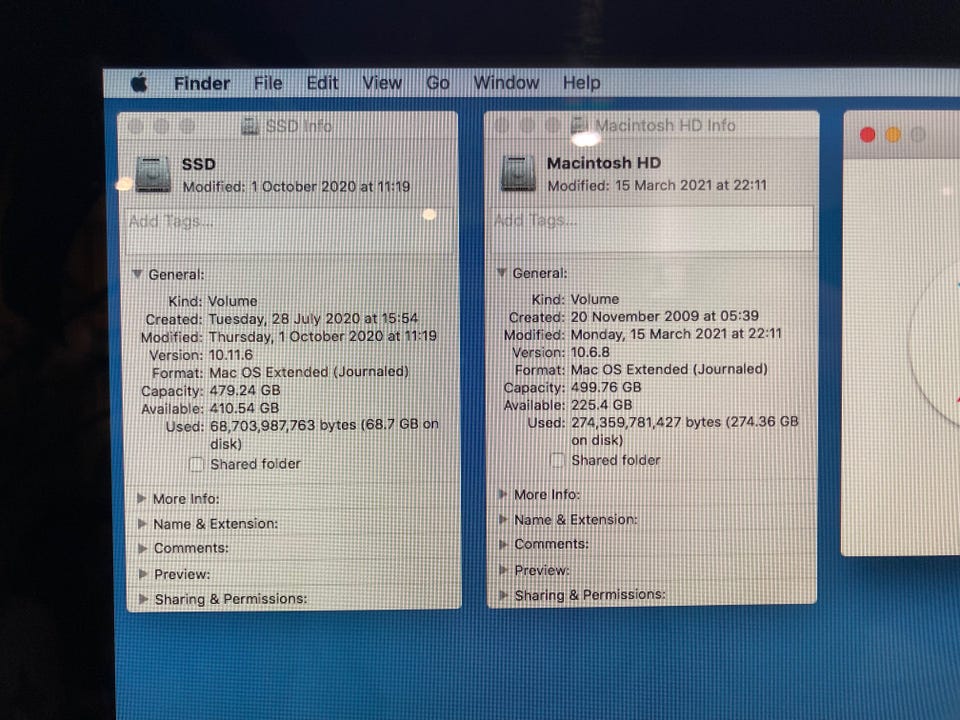
Task: Click SSD capacity value 479.24 GB
Action: coord(245,391)
